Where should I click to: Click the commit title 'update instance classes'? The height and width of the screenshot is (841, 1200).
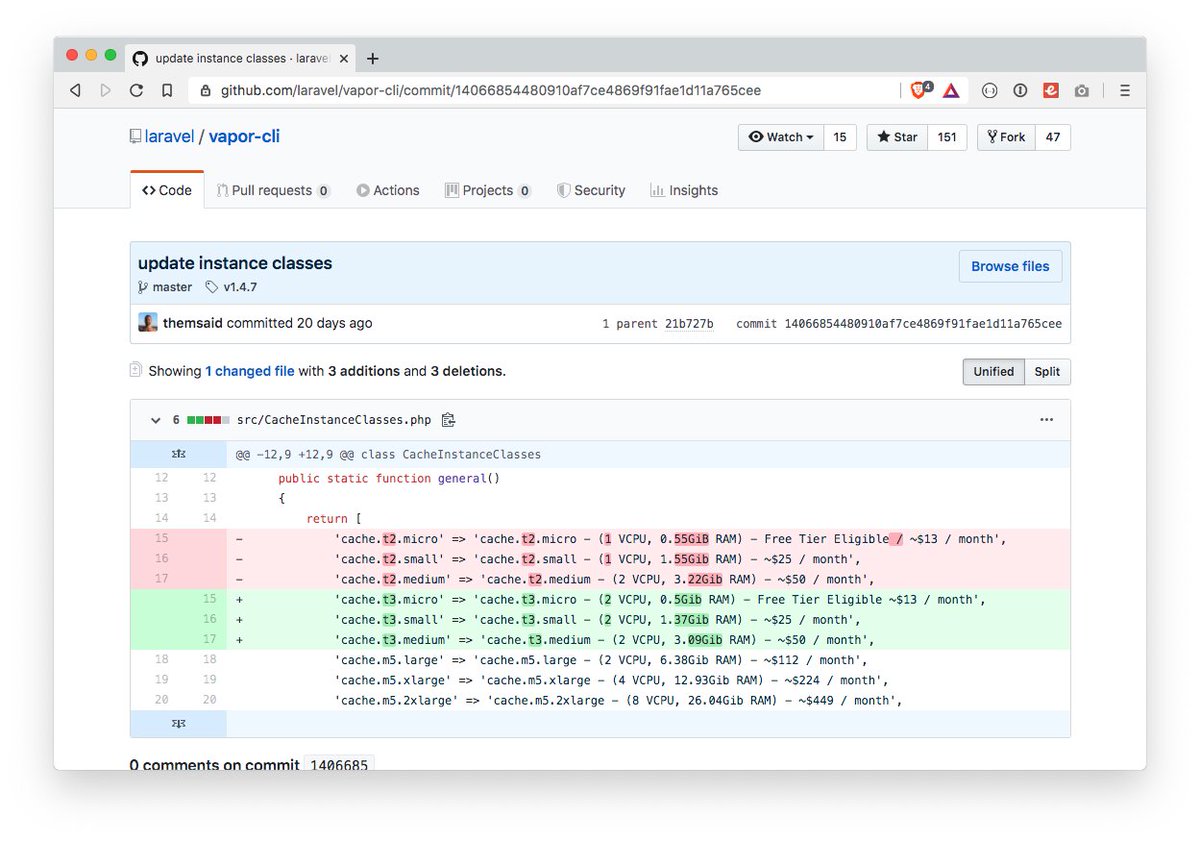click(235, 264)
